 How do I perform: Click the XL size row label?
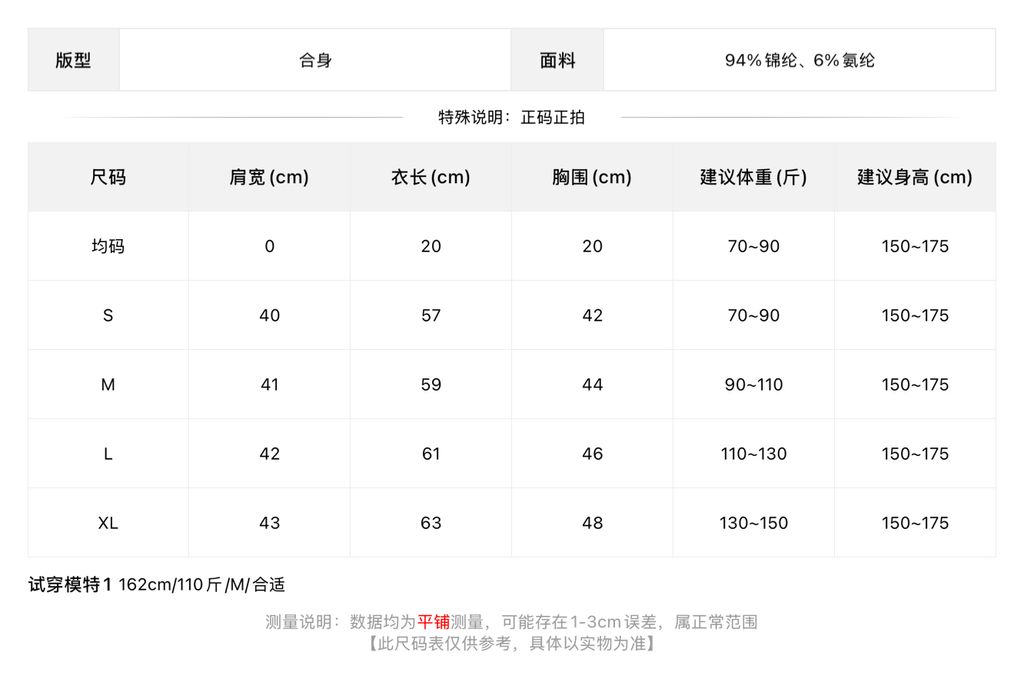point(108,523)
